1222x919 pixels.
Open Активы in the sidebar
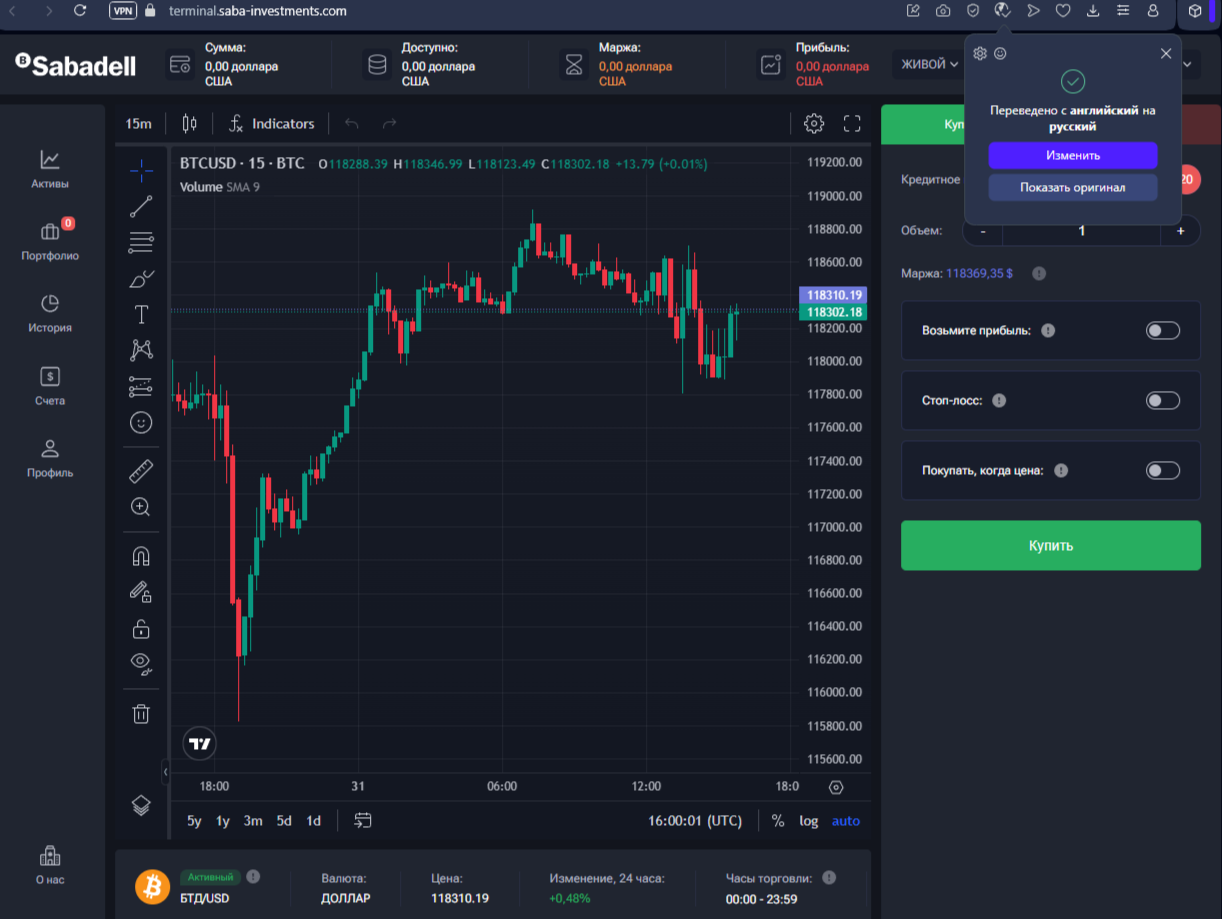click(50, 169)
